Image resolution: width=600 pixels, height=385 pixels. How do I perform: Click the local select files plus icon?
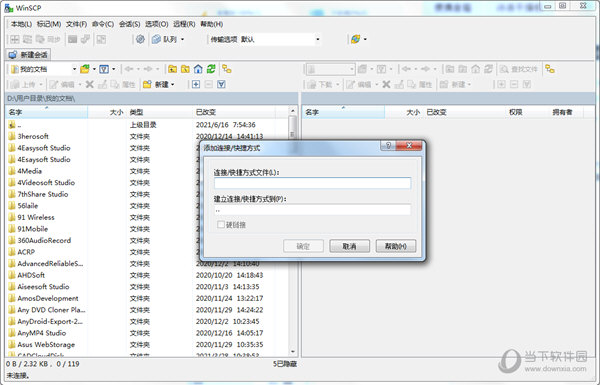196,84
